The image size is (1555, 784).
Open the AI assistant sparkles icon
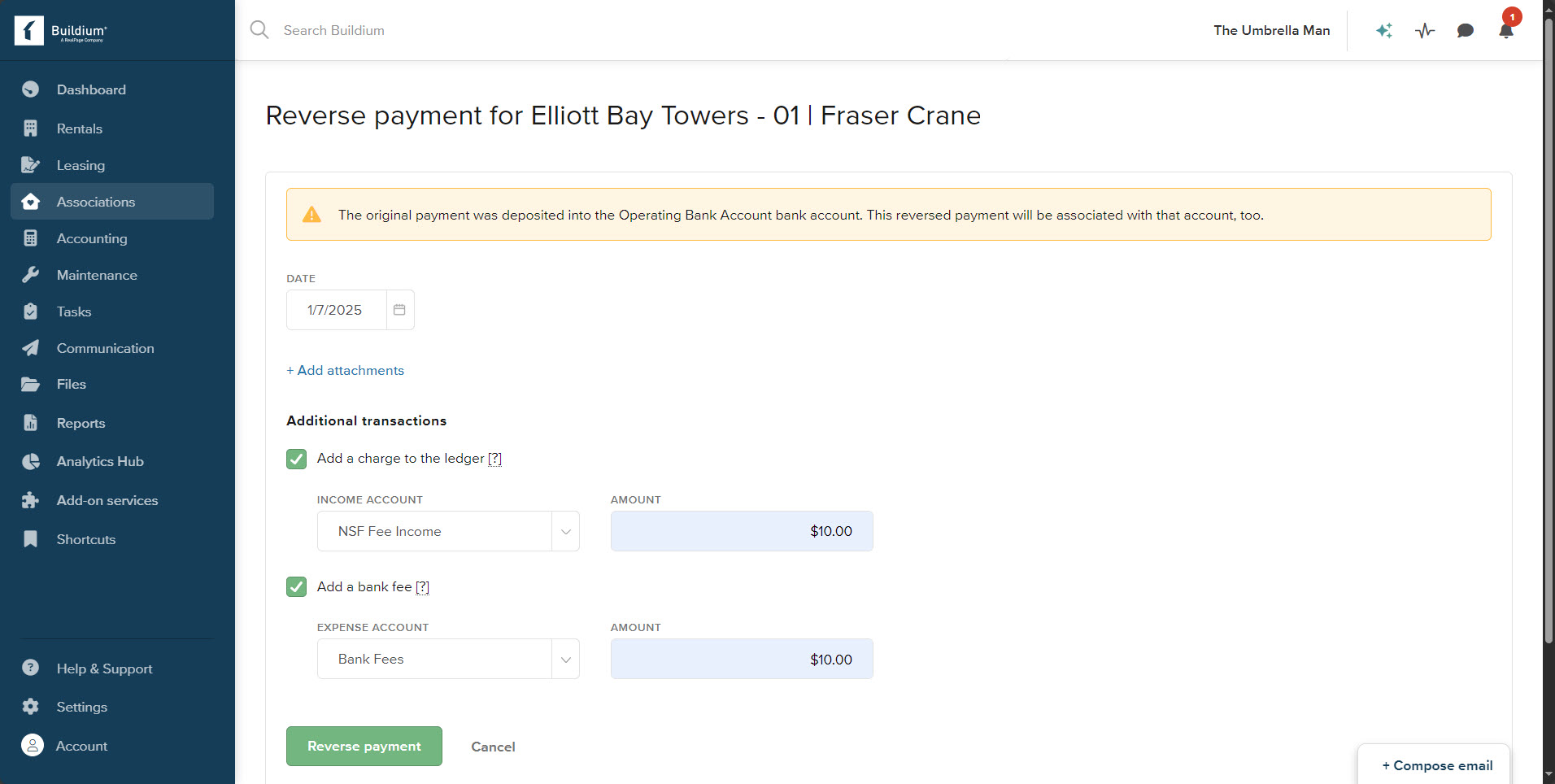point(1384,30)
